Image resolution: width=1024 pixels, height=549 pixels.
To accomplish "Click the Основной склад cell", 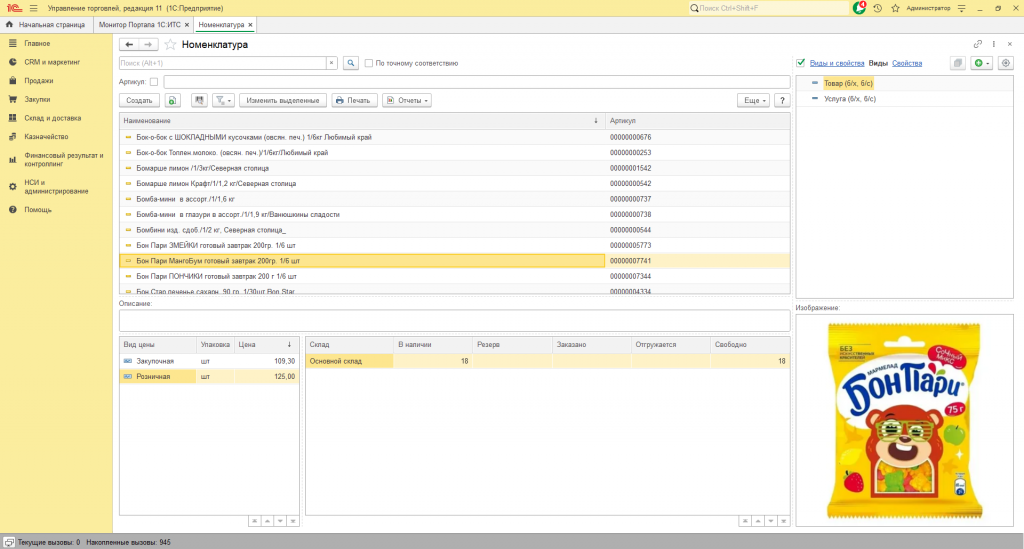I will point(349,361).
